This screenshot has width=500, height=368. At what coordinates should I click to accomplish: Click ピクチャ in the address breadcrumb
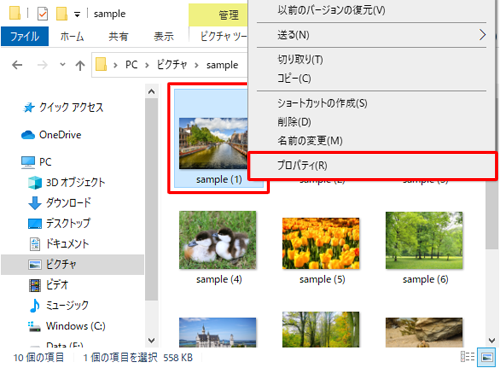point(172,65)
